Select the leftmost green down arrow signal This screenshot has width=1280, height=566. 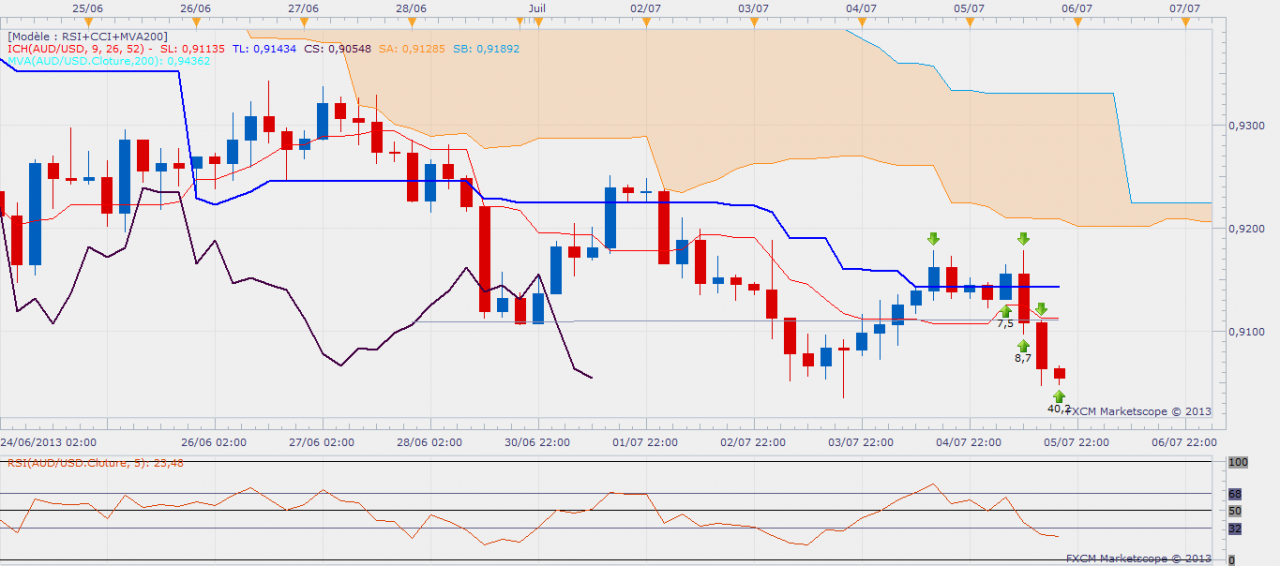[x=933, y=238]
